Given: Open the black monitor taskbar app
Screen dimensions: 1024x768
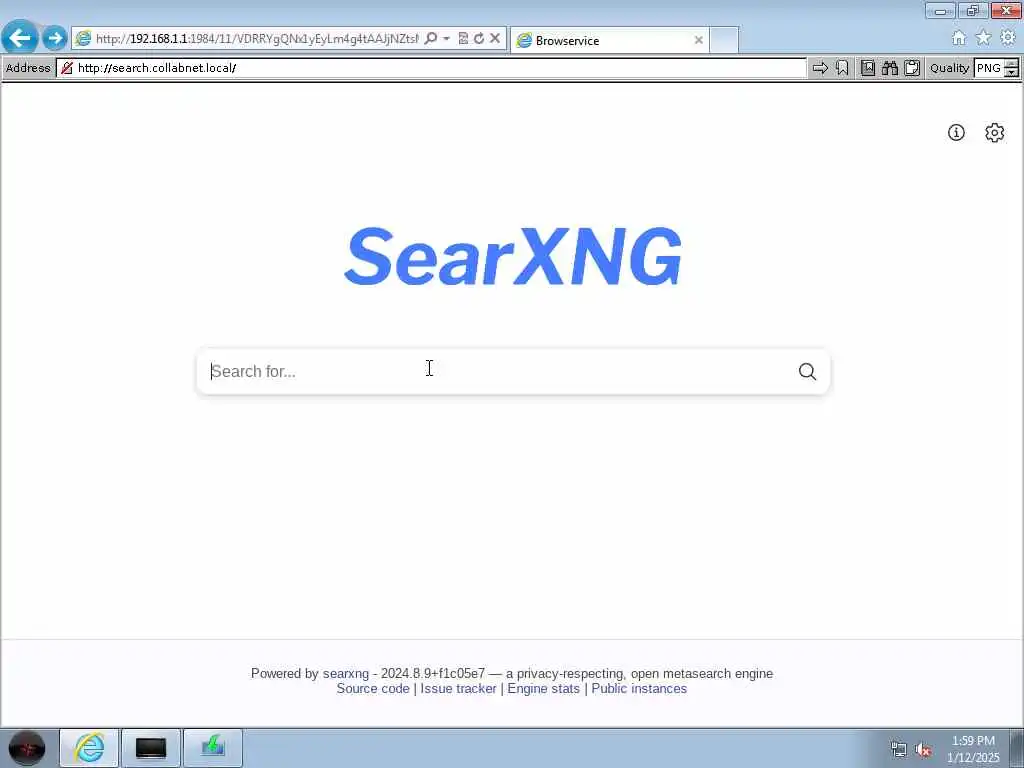Looking at the screenshot, I should click(151, 748).
